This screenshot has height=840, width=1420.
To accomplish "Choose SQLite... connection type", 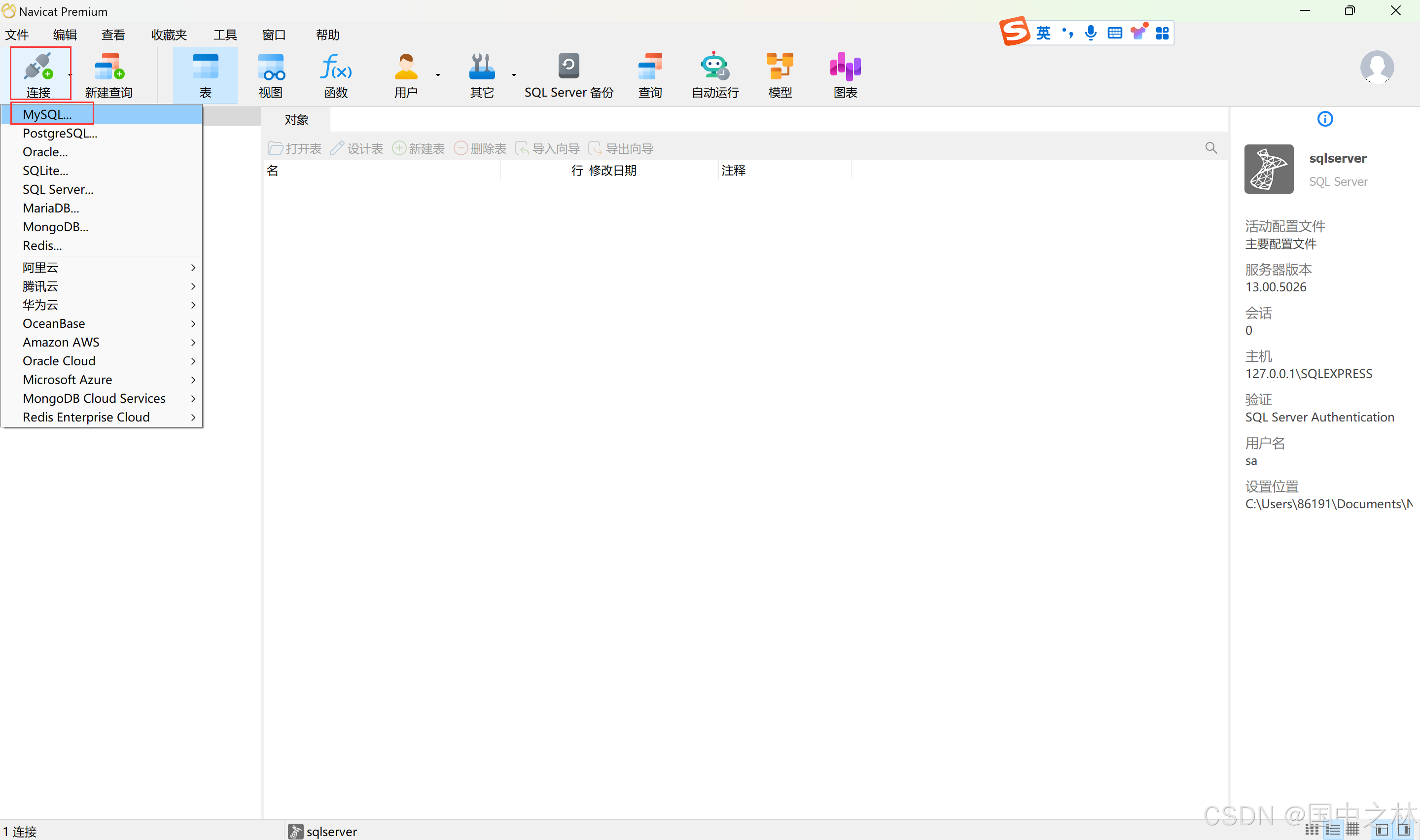I will 101,171.
